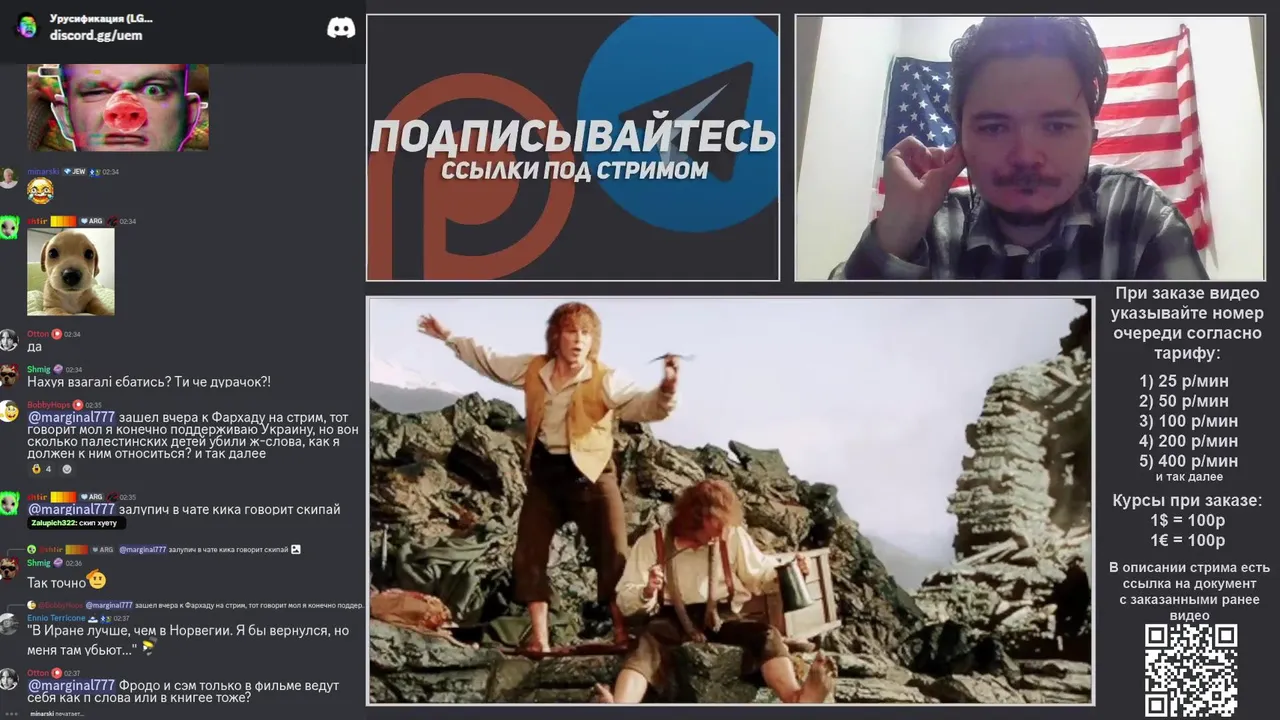The width and height of the screenshot is (1280, 720).
Task: Click the '3) 100 р/мин' tariff line
Action: [1188, 421]
